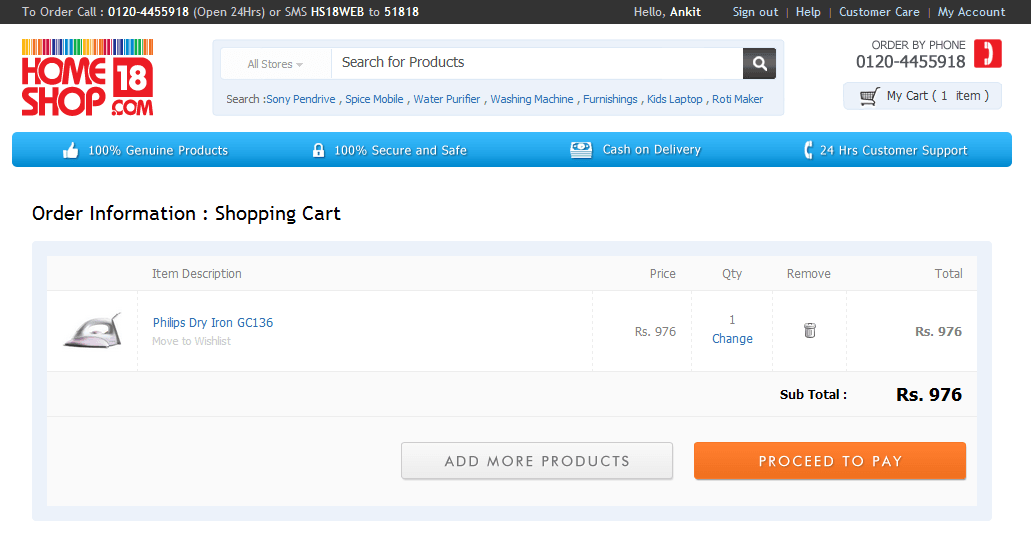
Task: Click Cash on Delivery text
Action: coord(652,150)
